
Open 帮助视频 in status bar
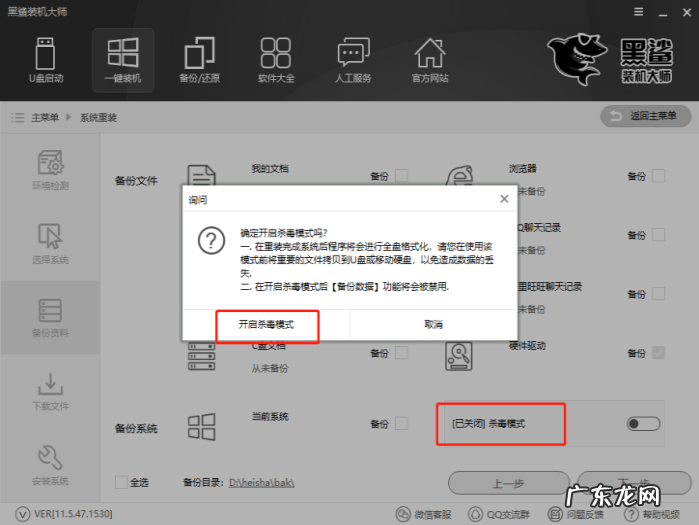pos(652,514)
